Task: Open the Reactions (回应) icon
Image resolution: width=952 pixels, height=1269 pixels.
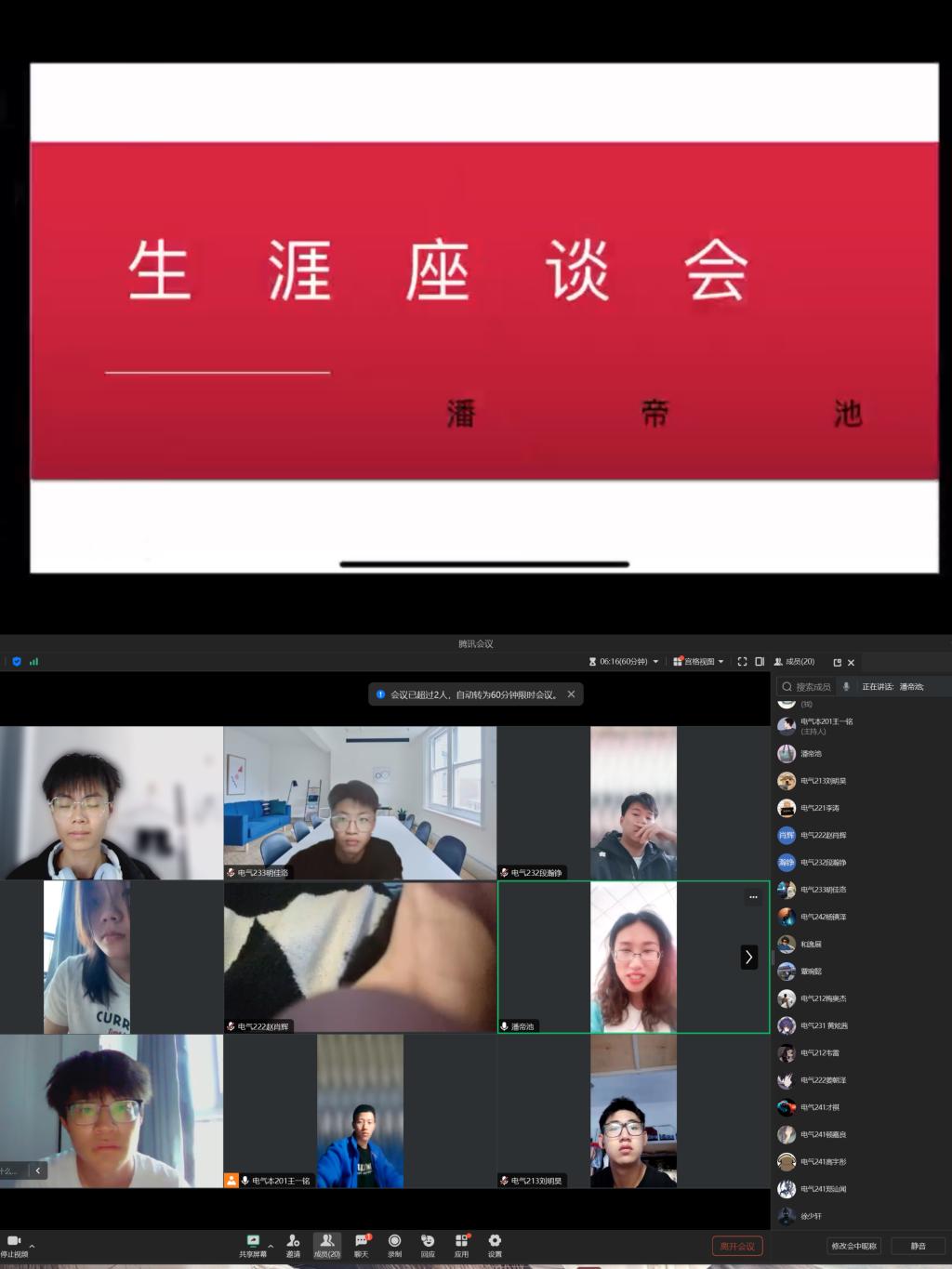Action: coord(428,1242)
